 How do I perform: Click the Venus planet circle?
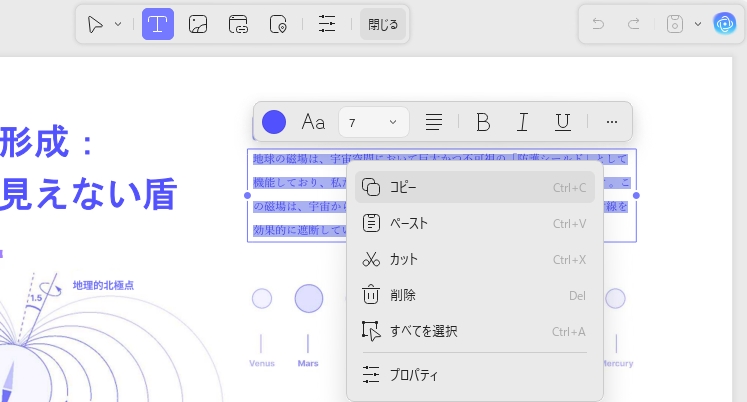pyautogui.click(x=262, y=299)
